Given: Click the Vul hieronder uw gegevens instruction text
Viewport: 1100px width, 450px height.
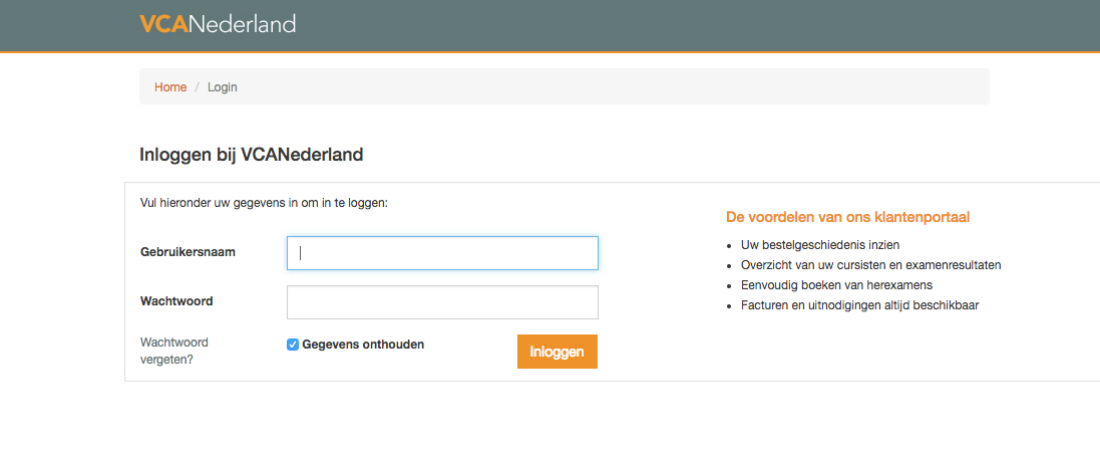Looking at the screenshot, I should point(264,204).
